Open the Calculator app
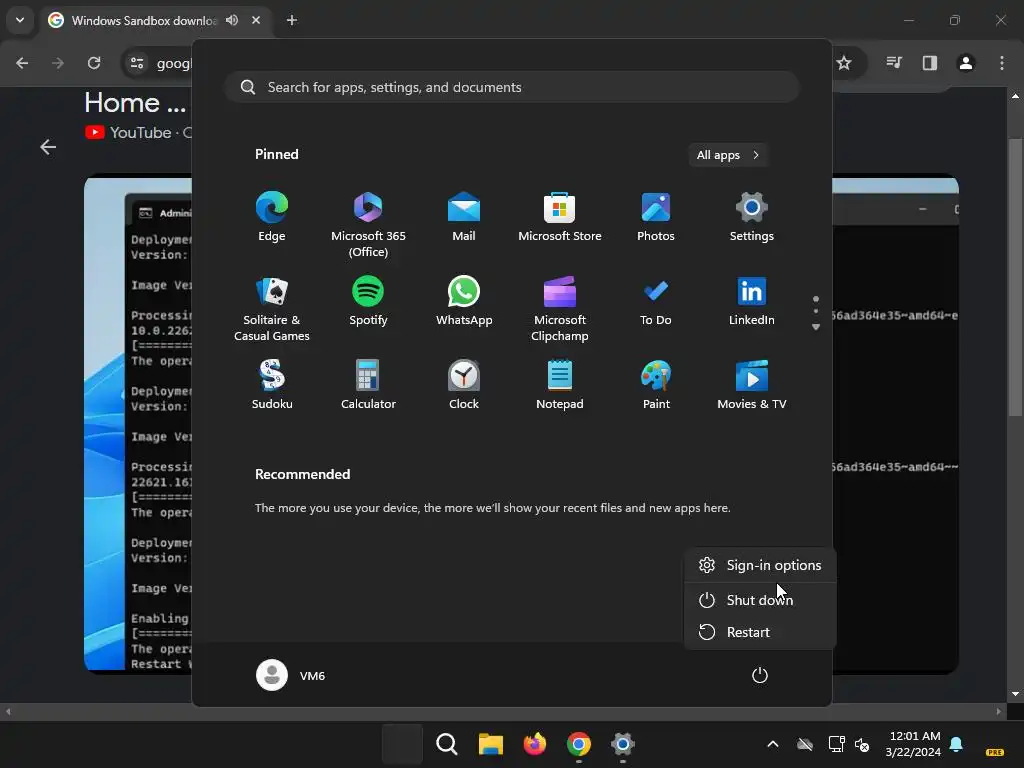Screen dimensions: 1024x768 pyautogui.click(x=368, y=385)
